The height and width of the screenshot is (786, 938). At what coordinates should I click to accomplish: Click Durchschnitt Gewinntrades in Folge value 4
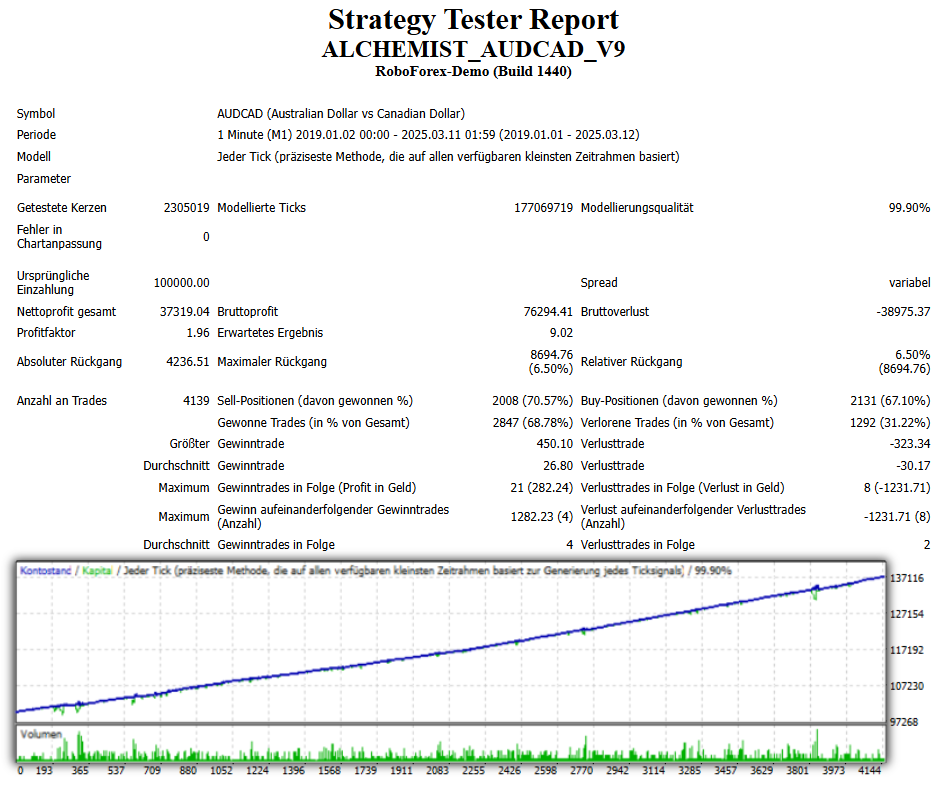[x=570, y=545]
